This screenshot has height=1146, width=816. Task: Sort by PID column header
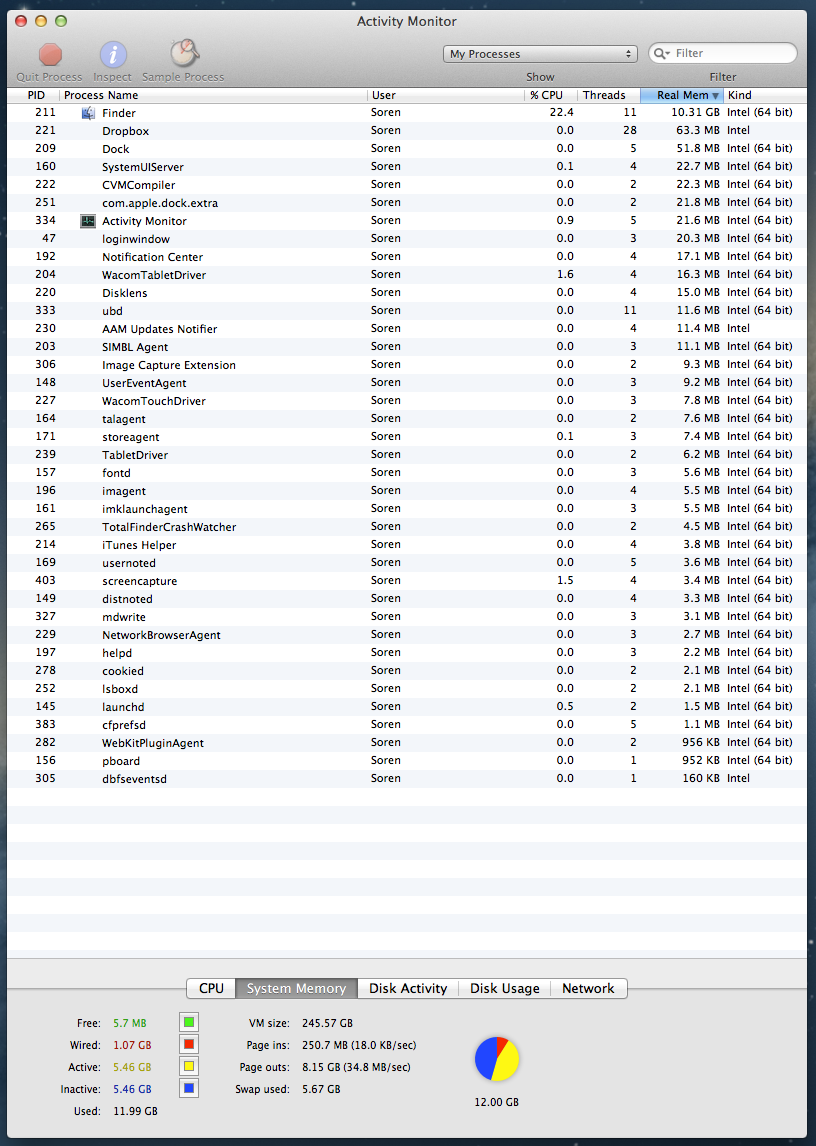[33, 95]
